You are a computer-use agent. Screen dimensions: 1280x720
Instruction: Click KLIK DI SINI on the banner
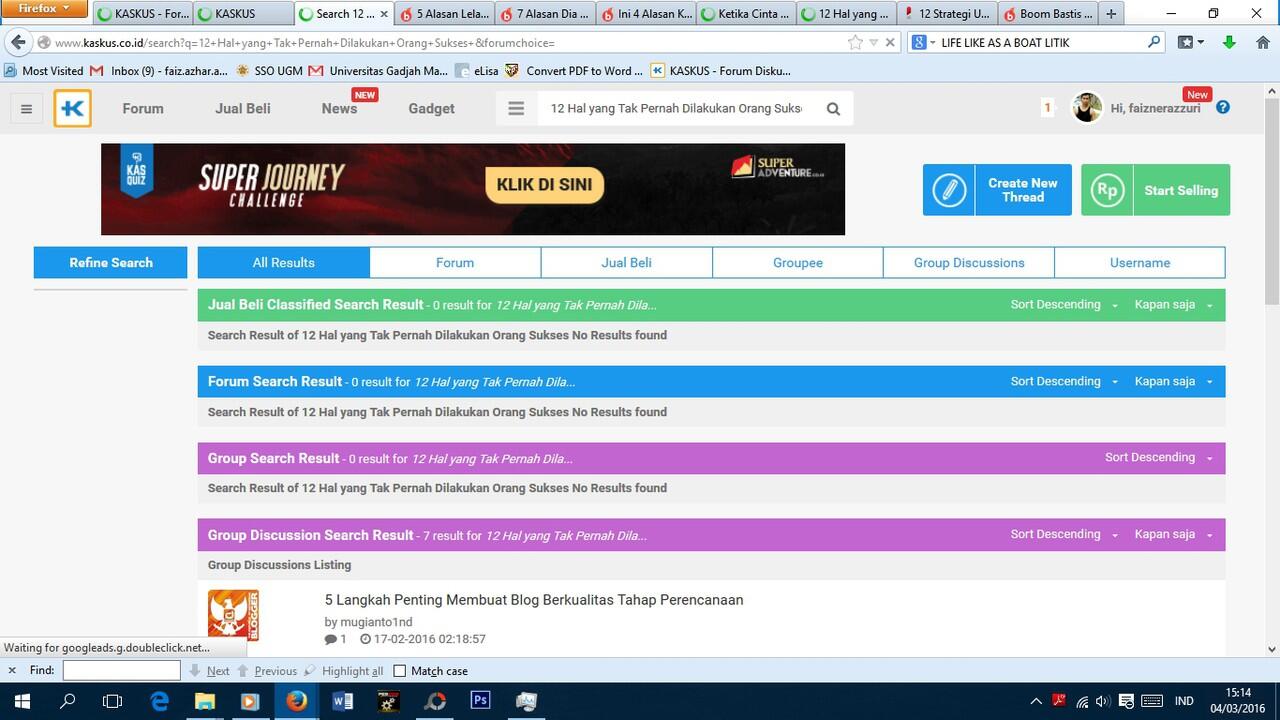click(x=545, y=185)
